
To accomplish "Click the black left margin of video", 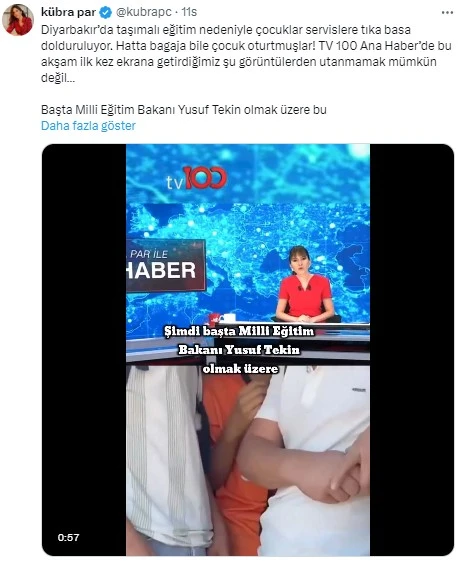I will click(84, 350).
